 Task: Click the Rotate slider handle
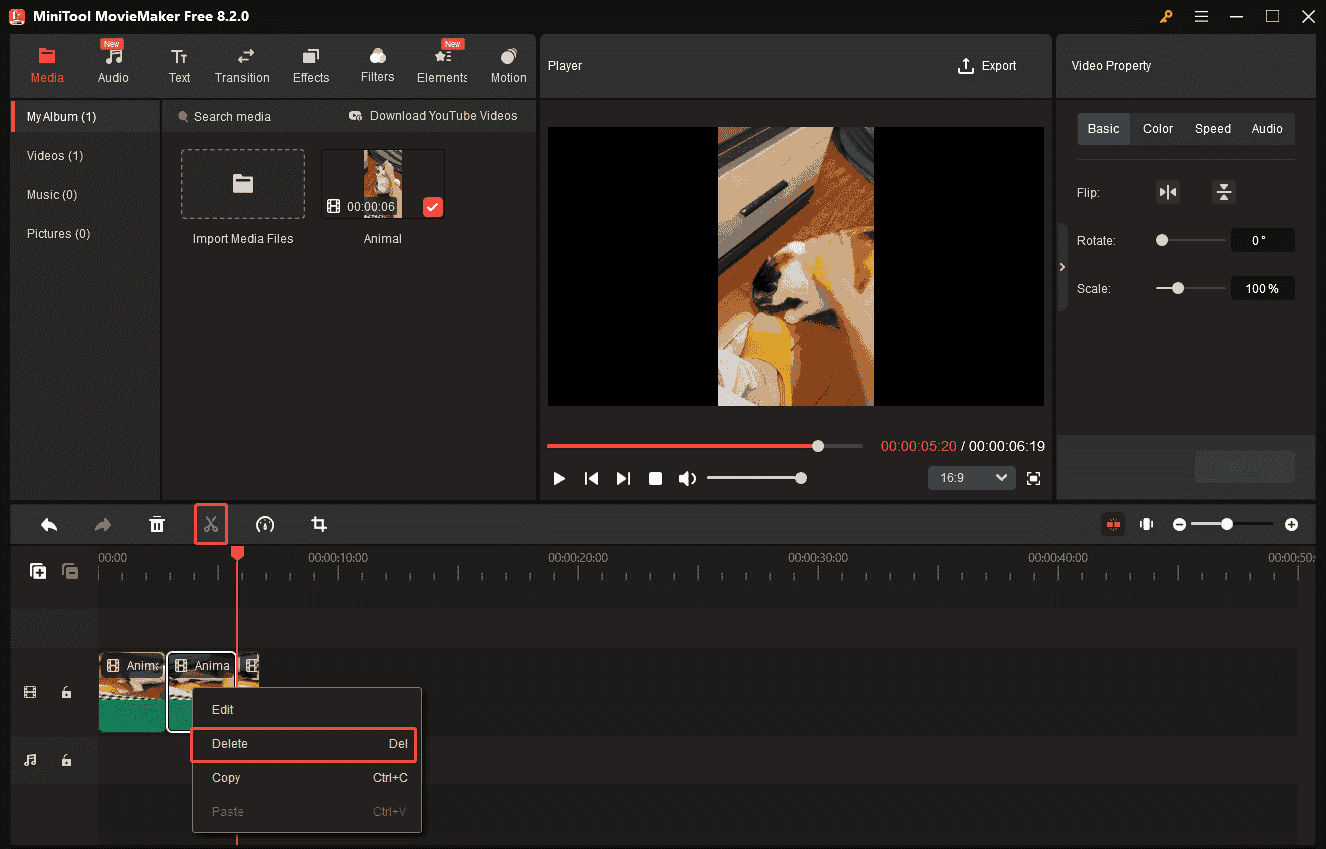1162,240
